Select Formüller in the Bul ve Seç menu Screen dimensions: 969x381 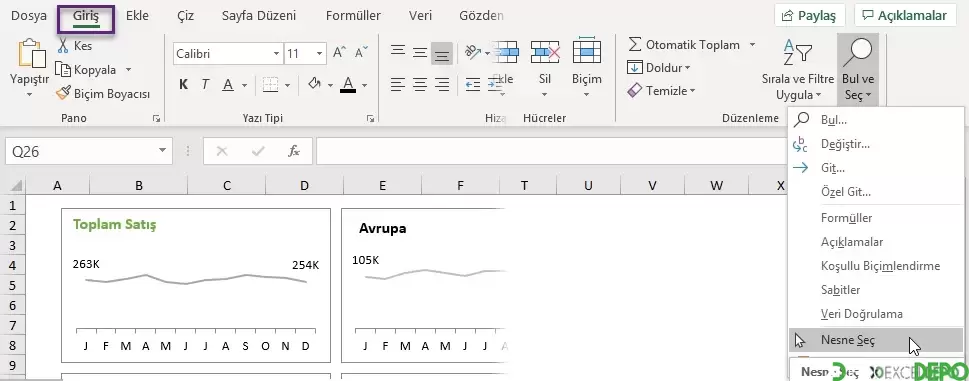click(x=876, y=218)
